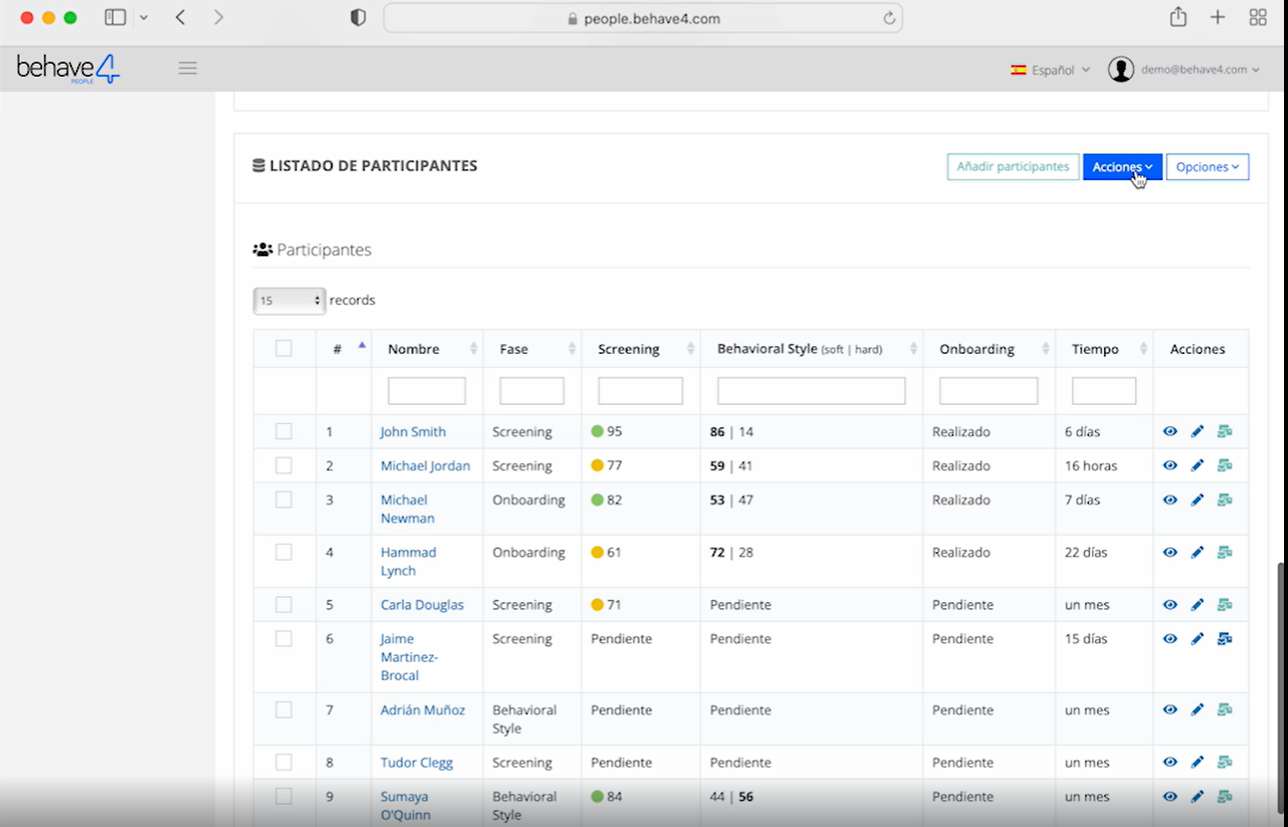Sort table by Behavioral Style column
Screen dimensions: 1288x827
point(812,349)
